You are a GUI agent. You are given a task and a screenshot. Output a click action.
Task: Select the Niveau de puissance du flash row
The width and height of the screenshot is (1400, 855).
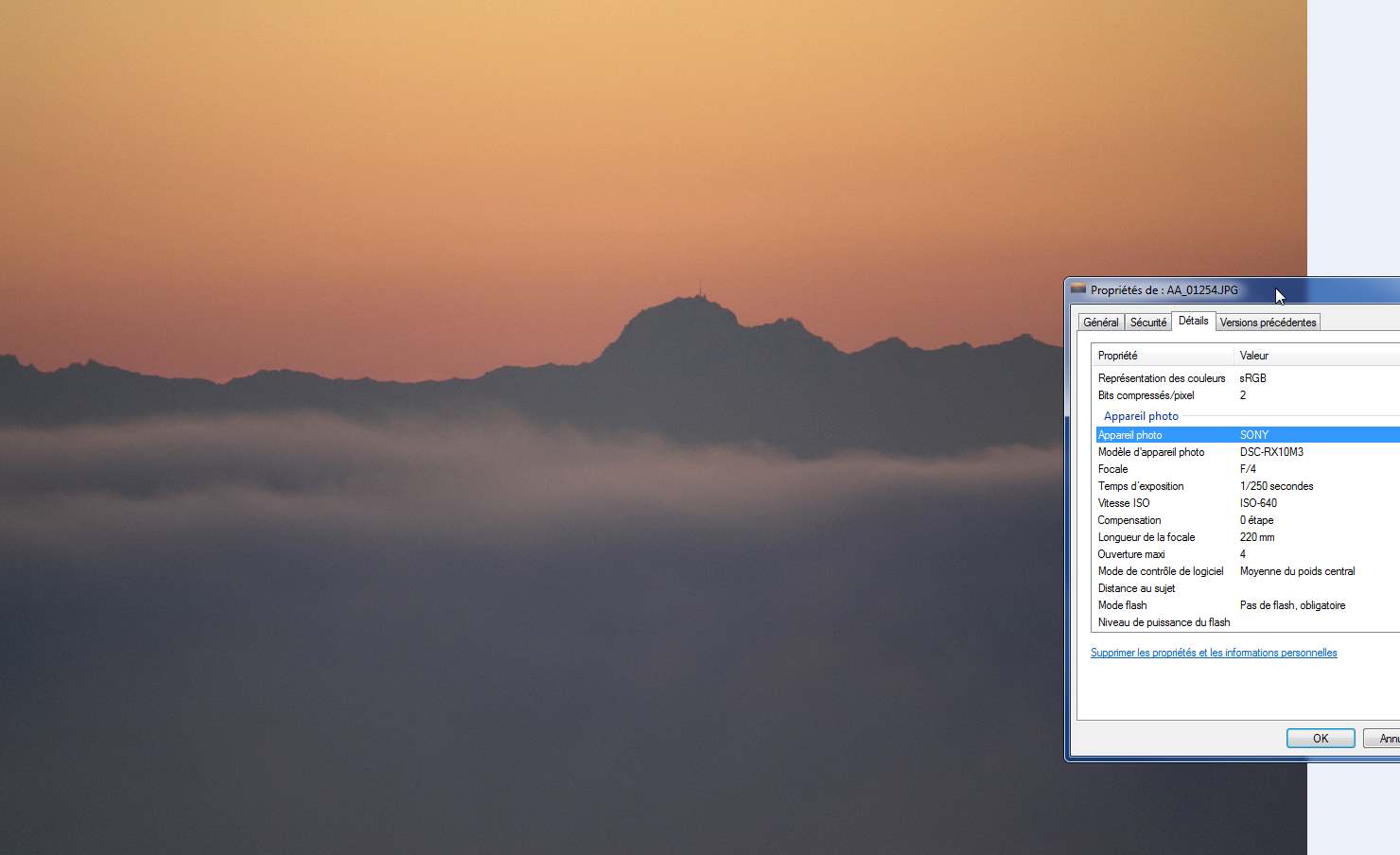click(1248, 622)
